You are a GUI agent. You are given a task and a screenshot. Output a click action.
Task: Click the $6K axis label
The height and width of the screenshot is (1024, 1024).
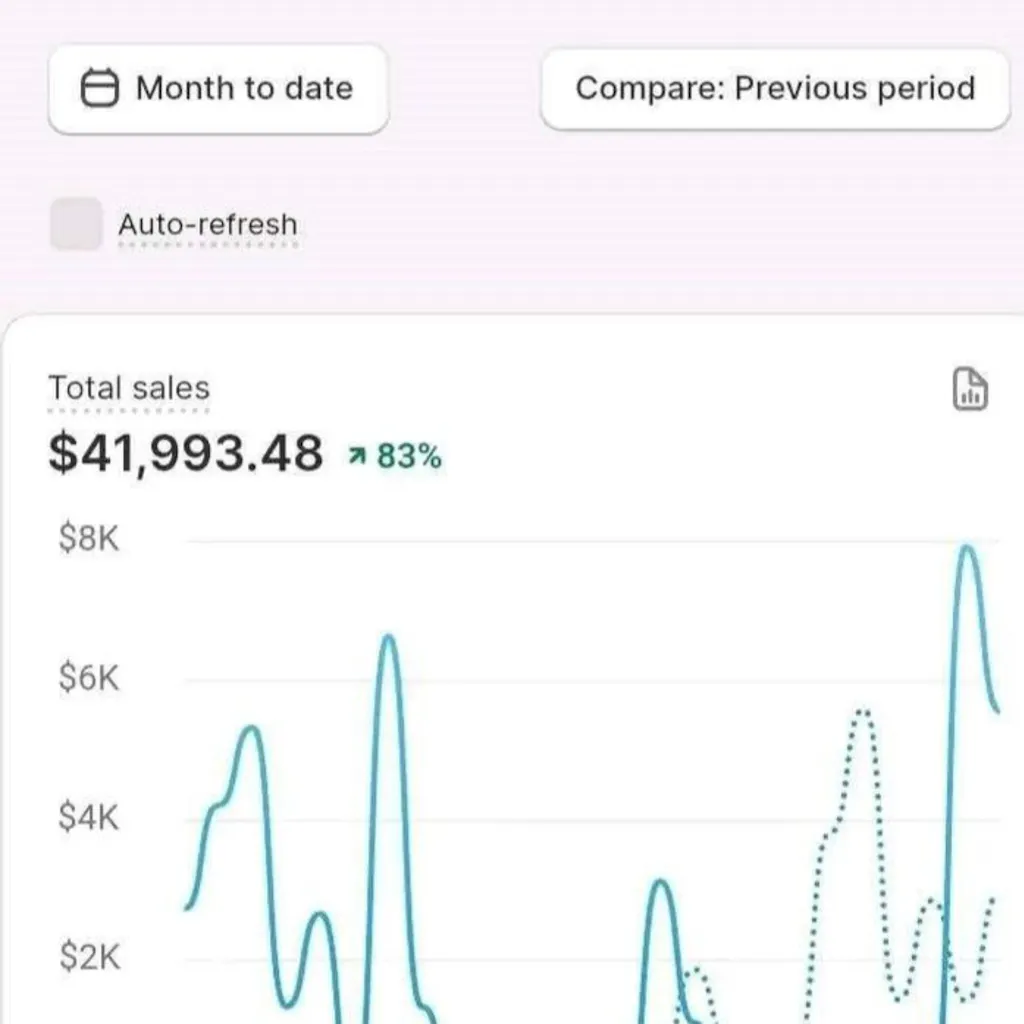click(x=89, y=679)
